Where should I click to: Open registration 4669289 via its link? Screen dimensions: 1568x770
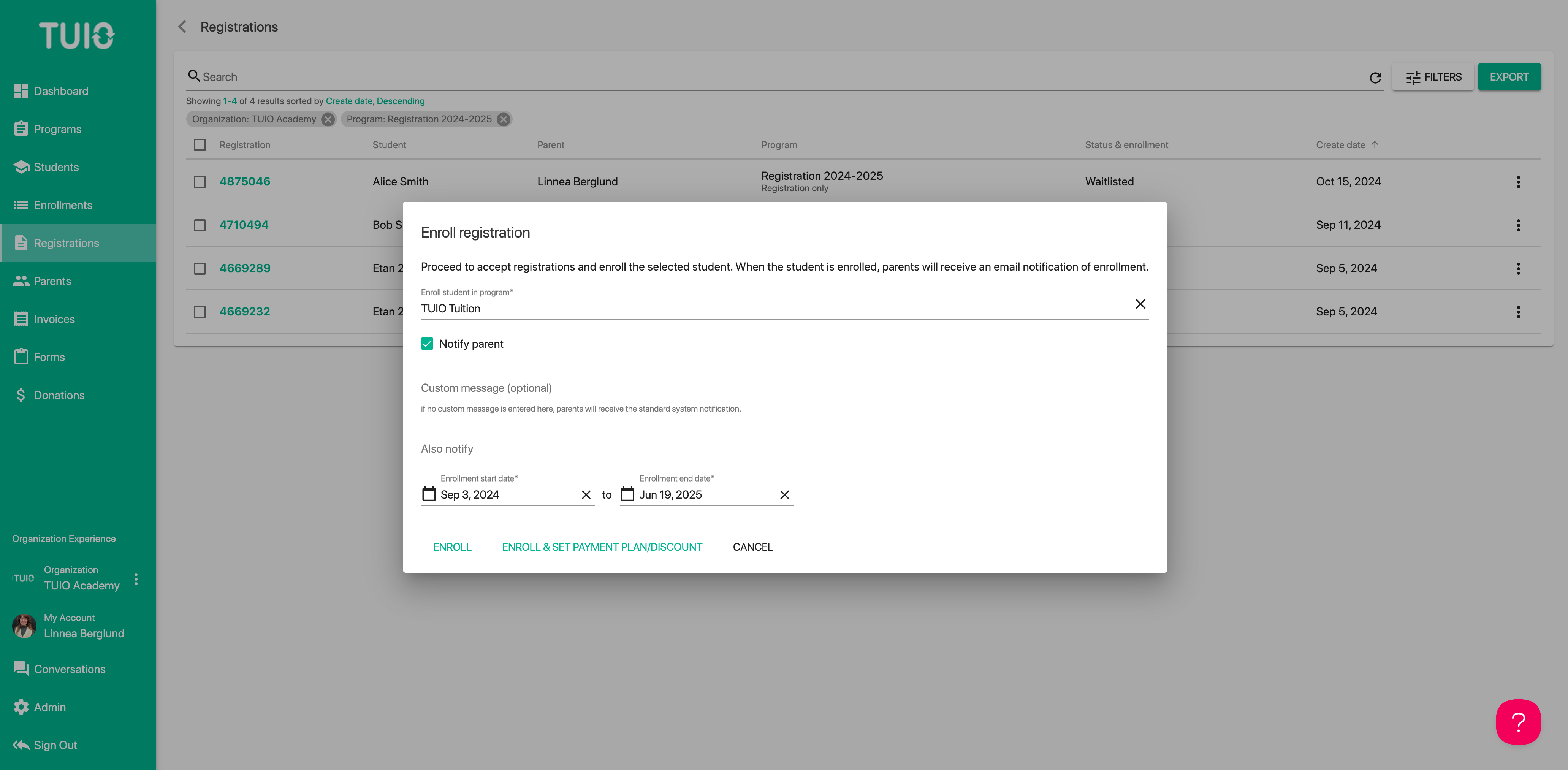[x=245, y=268]
